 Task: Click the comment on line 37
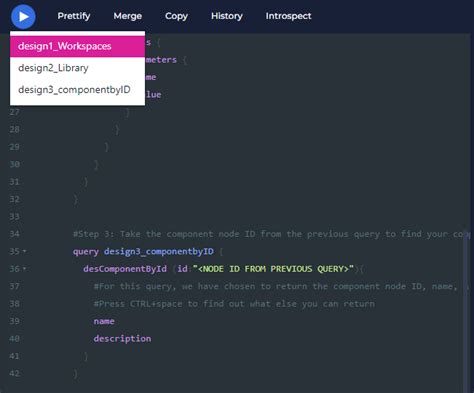pyautogui.click(x=280, y=286)
